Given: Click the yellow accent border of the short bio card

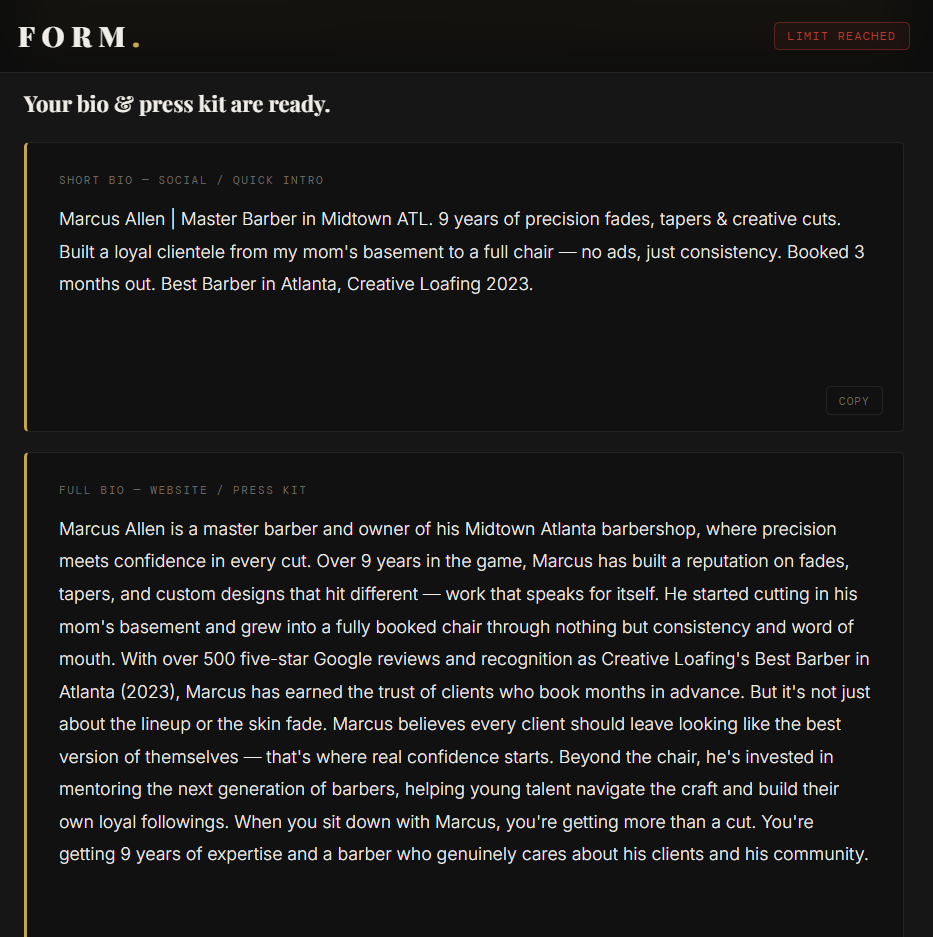Looking at the screenshot, I should tap(25, 287).
